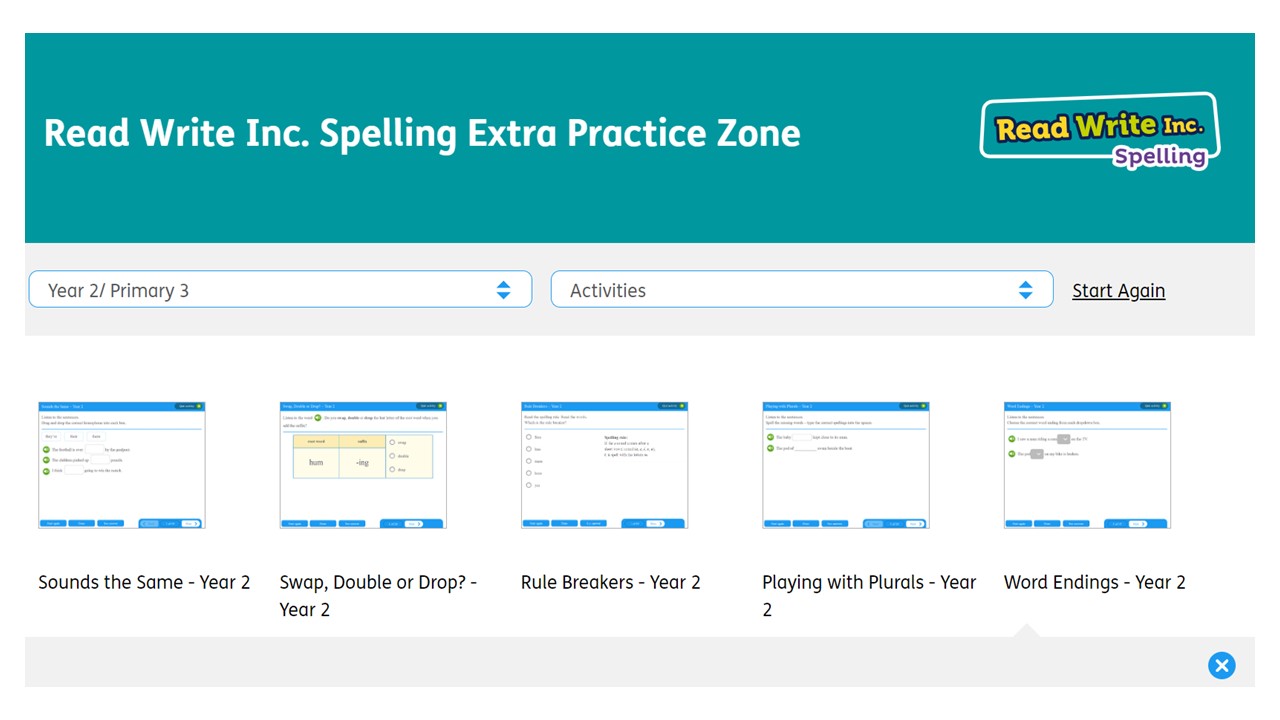This screenshot has width=1280, height=720.
Task: Select the Word Endings - Year 2 title
Action: click(1095, 582)
